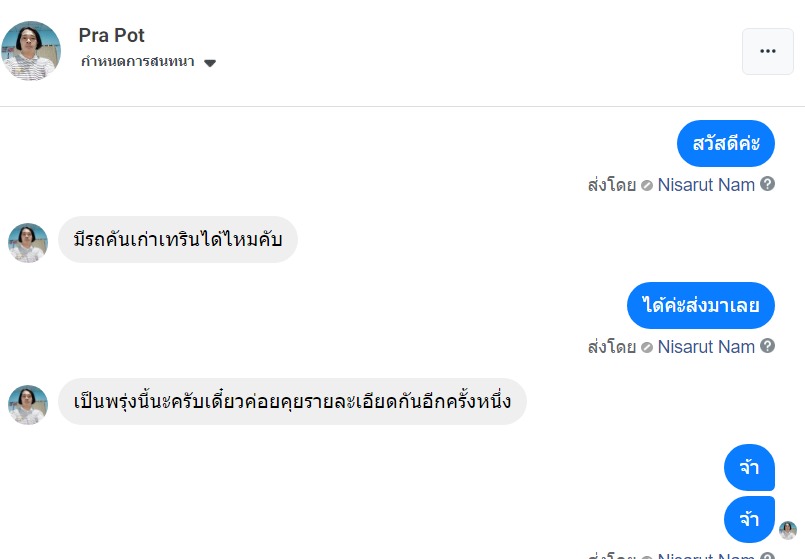Click help question mark below ได้ค่ะส่งมาเลย message
This screenshot has width=805, height=559.
pos(768,346)
